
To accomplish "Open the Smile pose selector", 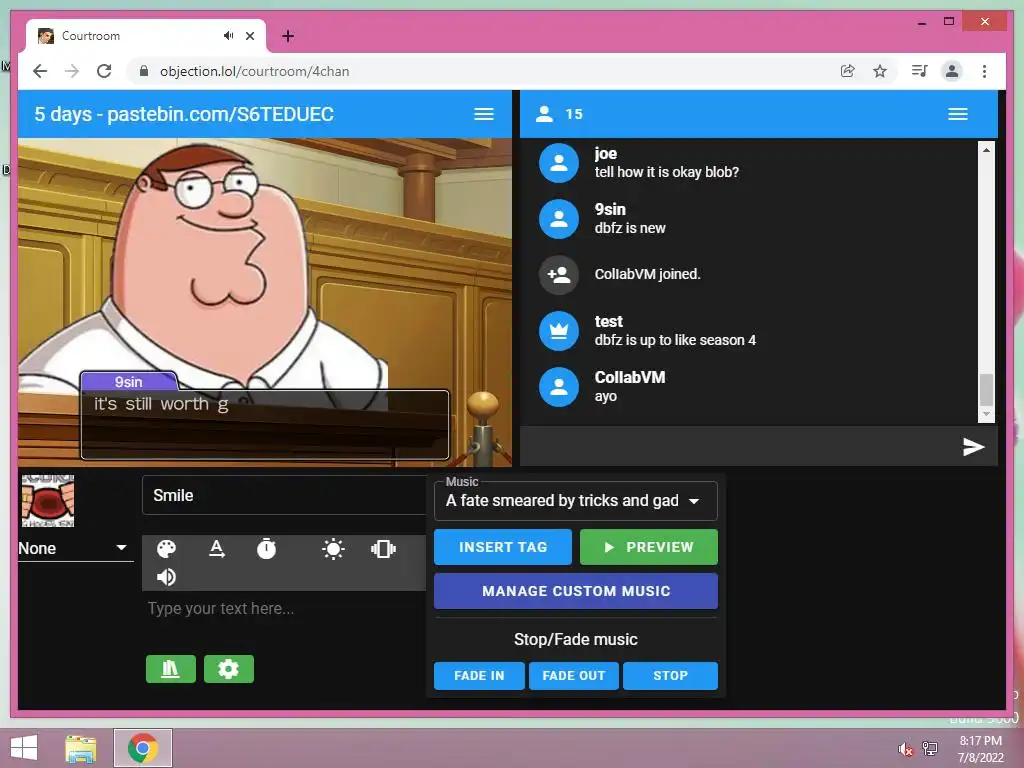I will point(283,496).
